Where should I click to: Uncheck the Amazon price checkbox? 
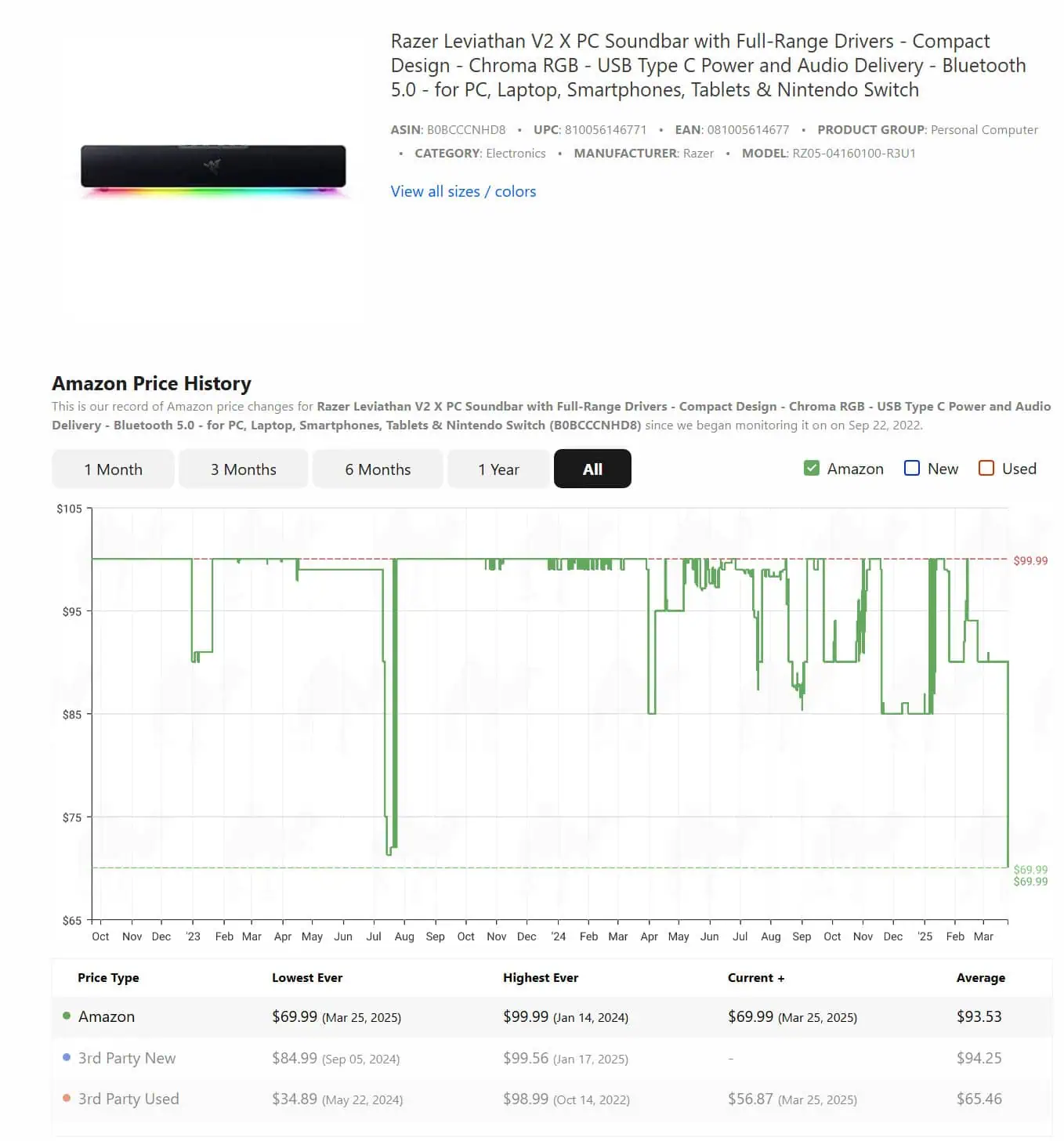click(x=812, y=468)
